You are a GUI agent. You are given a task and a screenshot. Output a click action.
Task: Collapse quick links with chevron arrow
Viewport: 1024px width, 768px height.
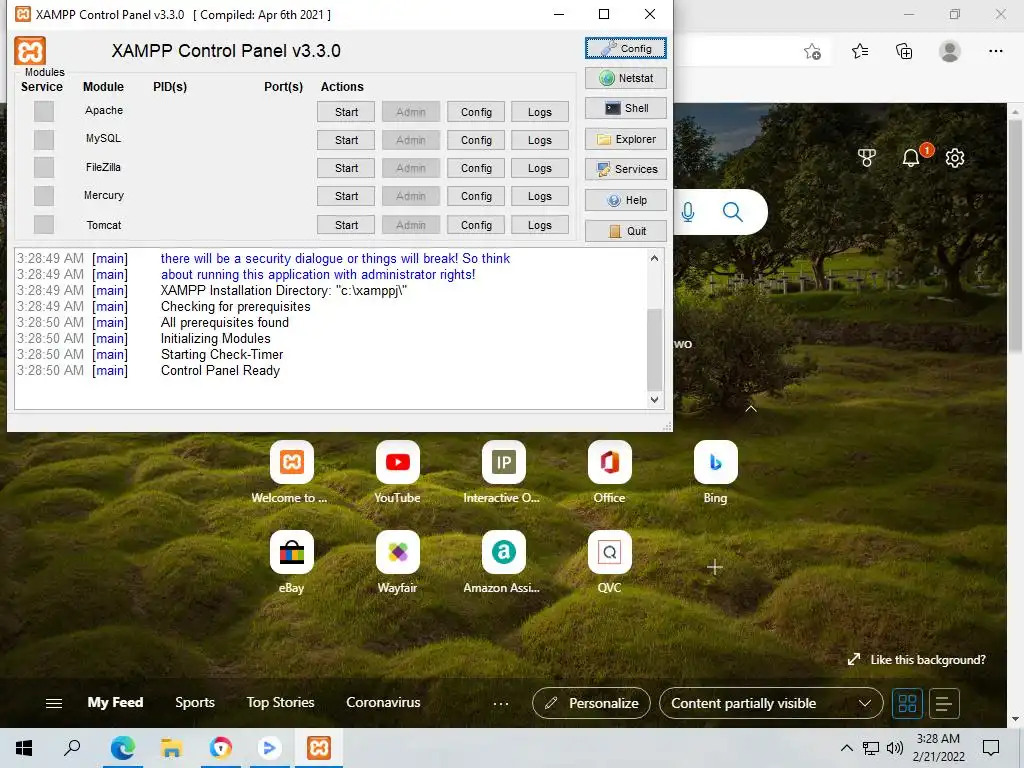pyautogui.click(x=751, y=409)
